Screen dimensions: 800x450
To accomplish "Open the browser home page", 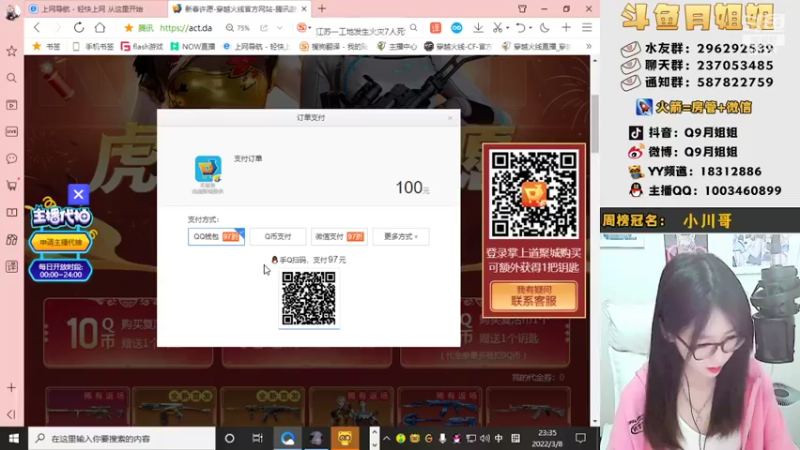I will [100, 28].
